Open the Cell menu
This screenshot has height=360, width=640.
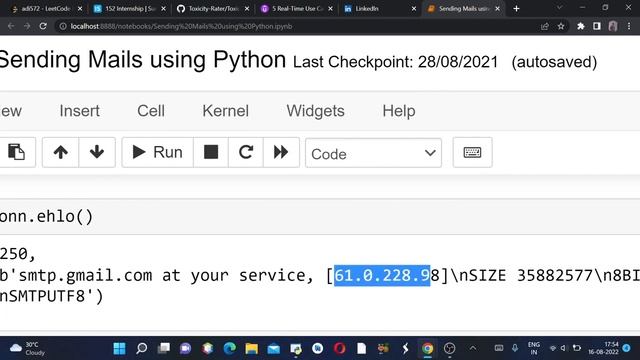(151, 111)
